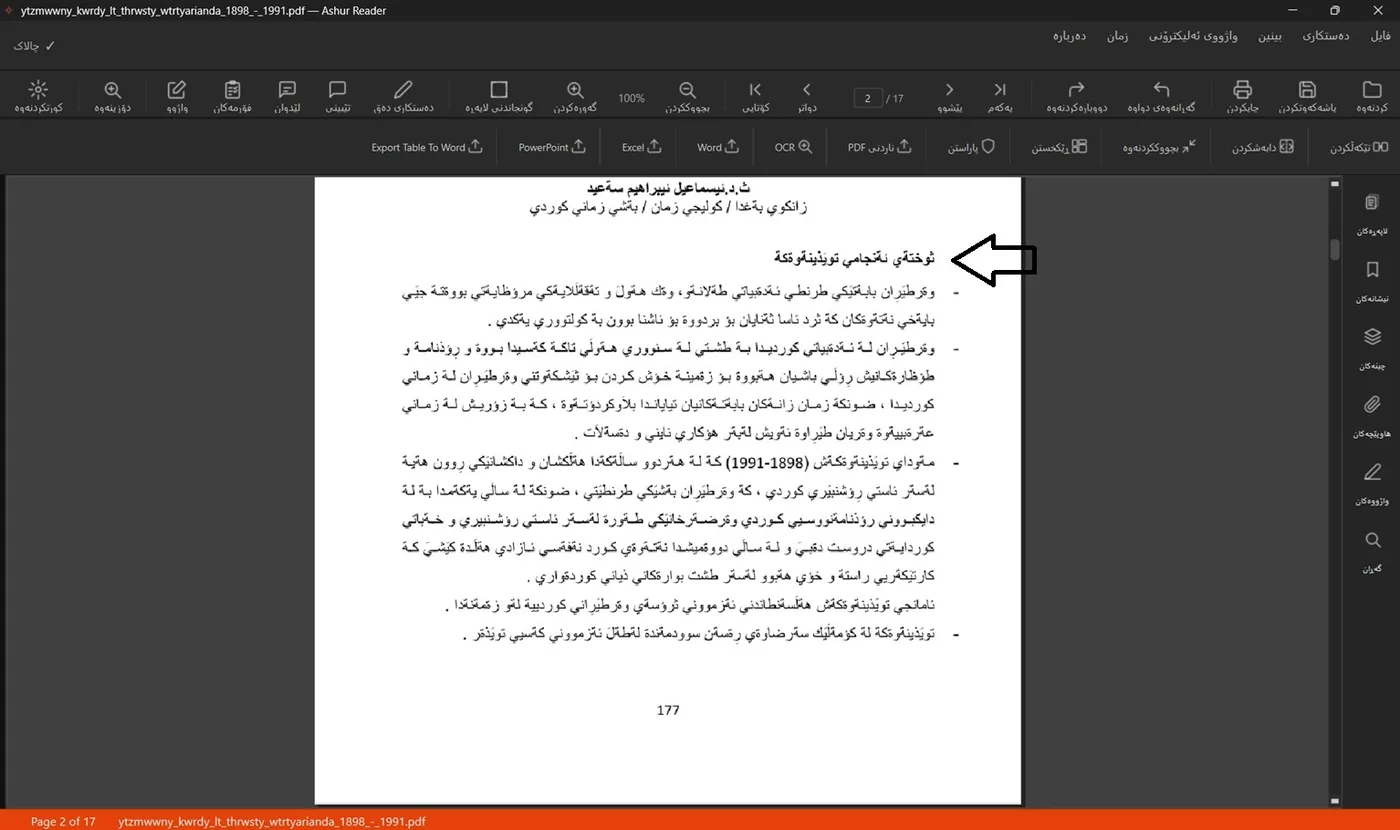The image size is (1400, 830).
Task: Click the Protect shield tool (پاراستن)
Action: [x=972, y=147]
